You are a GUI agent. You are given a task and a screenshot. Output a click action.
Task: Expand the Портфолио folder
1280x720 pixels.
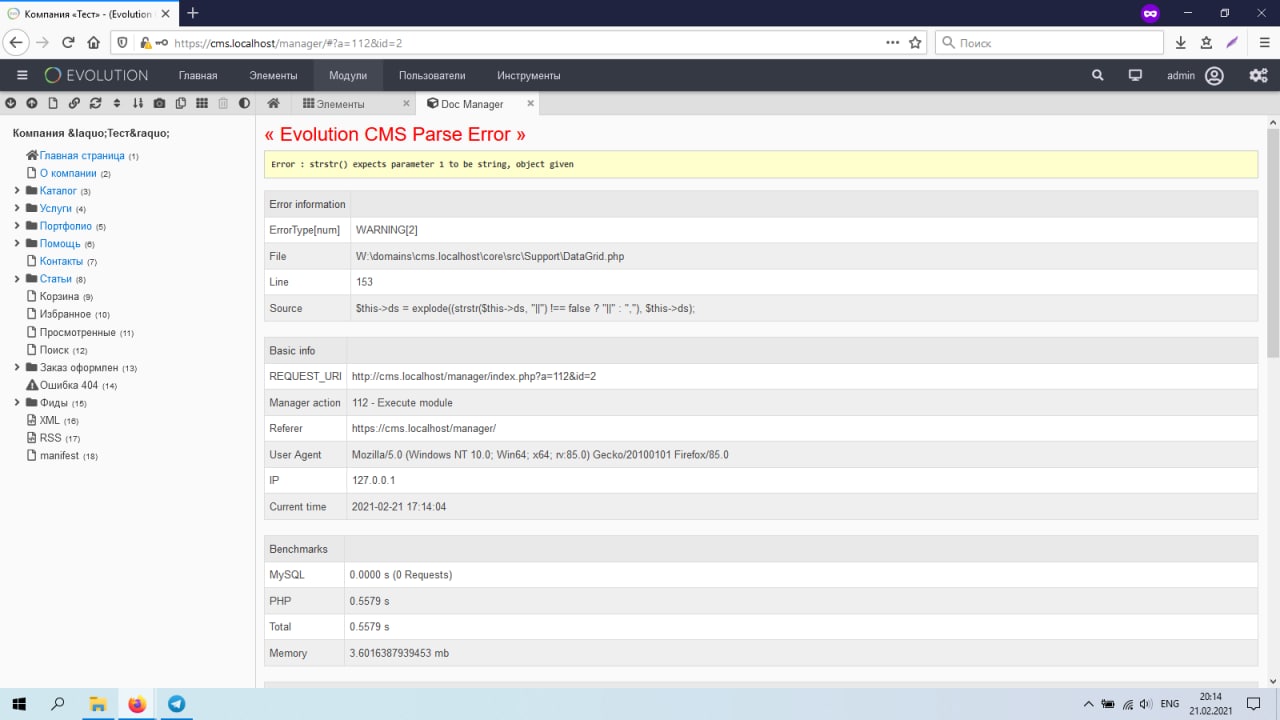[17, 226]
